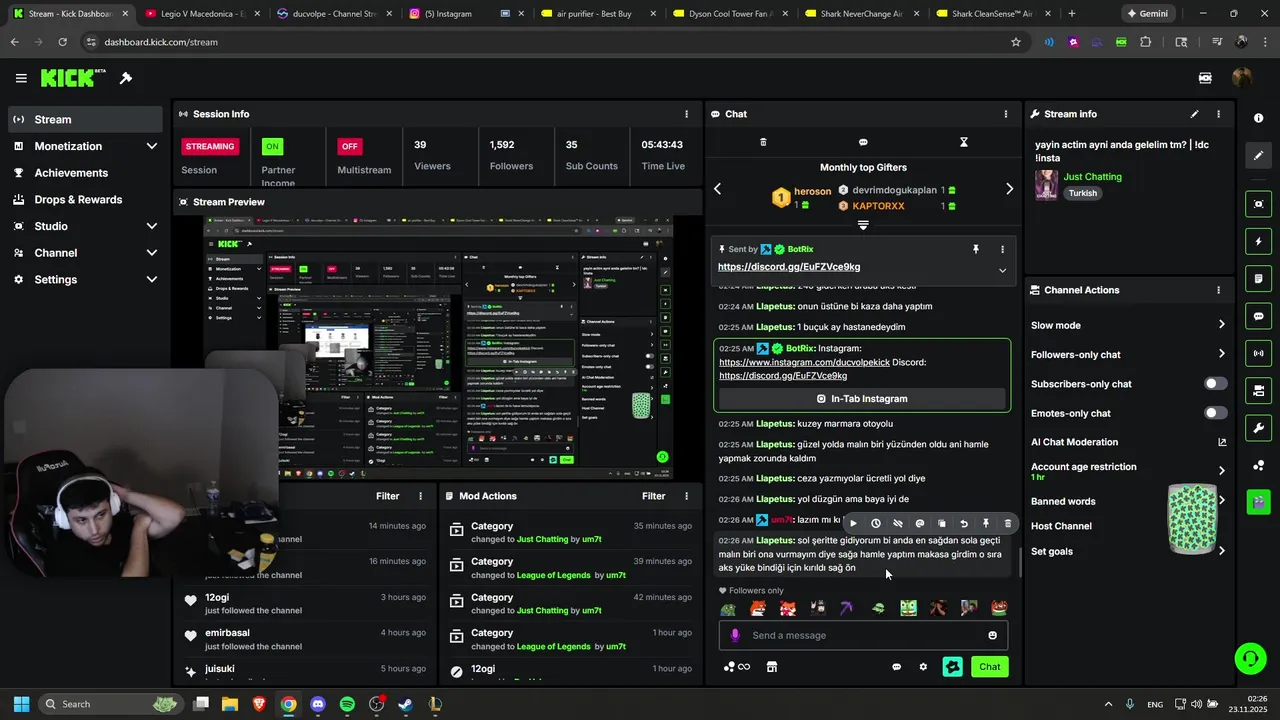The width and height of the screenshot is (1280, 720).
Task: Open Account age restriction chevron
Action: (1221, 471)
